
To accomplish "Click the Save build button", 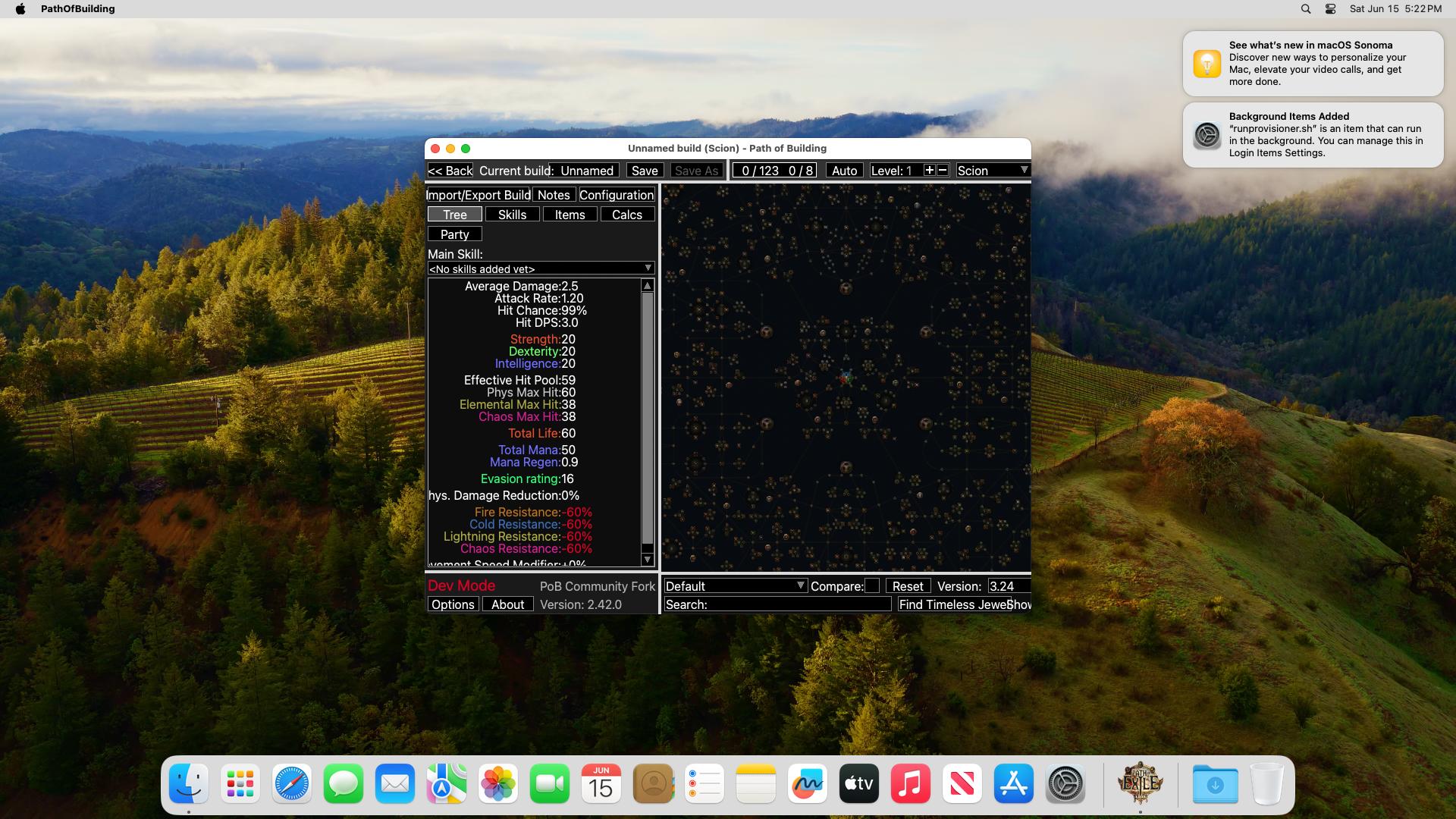I will (x=644, y=170).
